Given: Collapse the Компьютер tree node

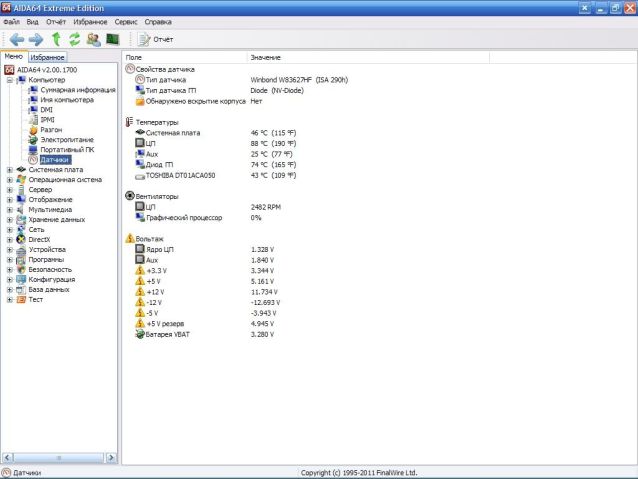Looking at the screenshot, I should 9,80.
